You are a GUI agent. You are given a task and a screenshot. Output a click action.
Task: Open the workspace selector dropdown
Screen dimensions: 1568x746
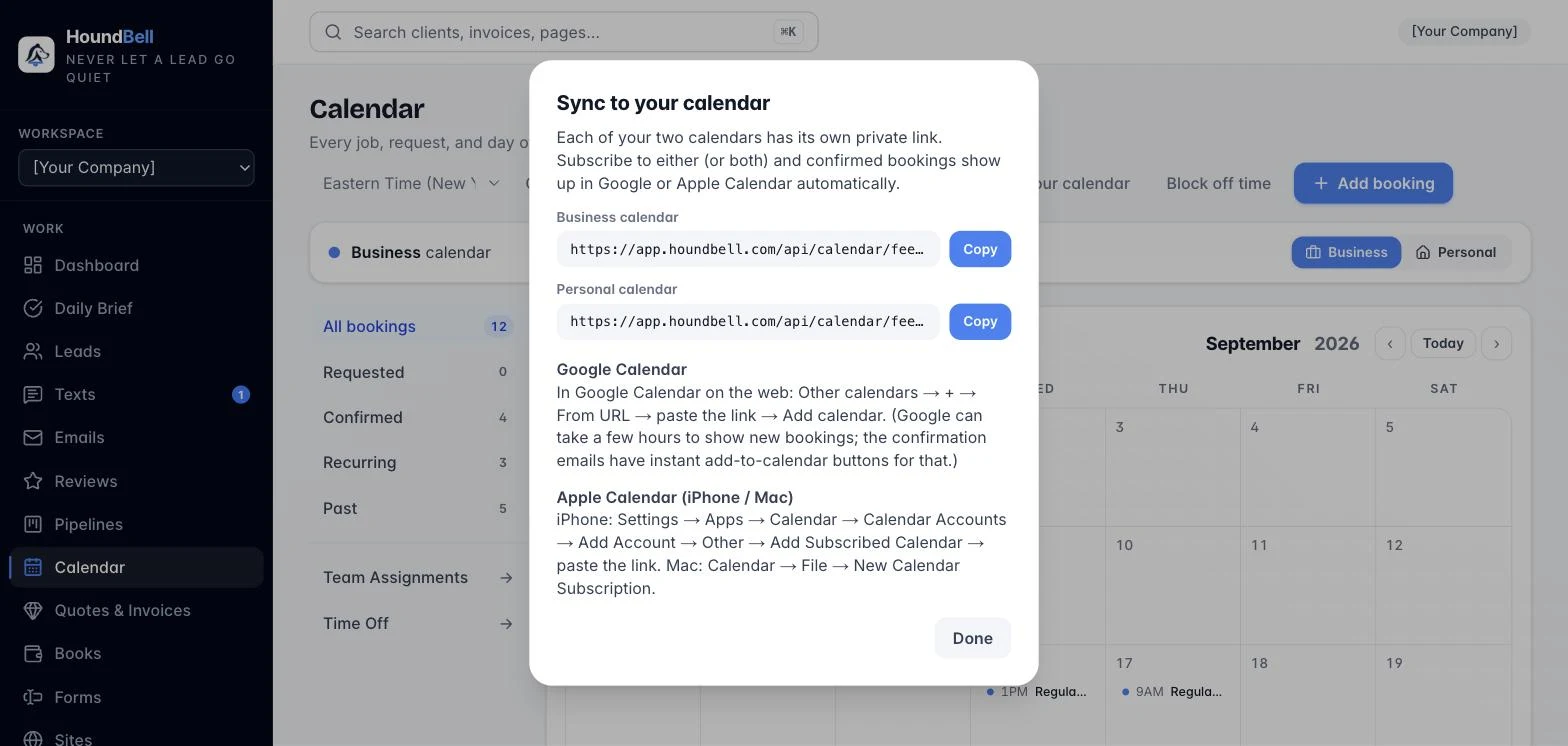coord(136,167)
